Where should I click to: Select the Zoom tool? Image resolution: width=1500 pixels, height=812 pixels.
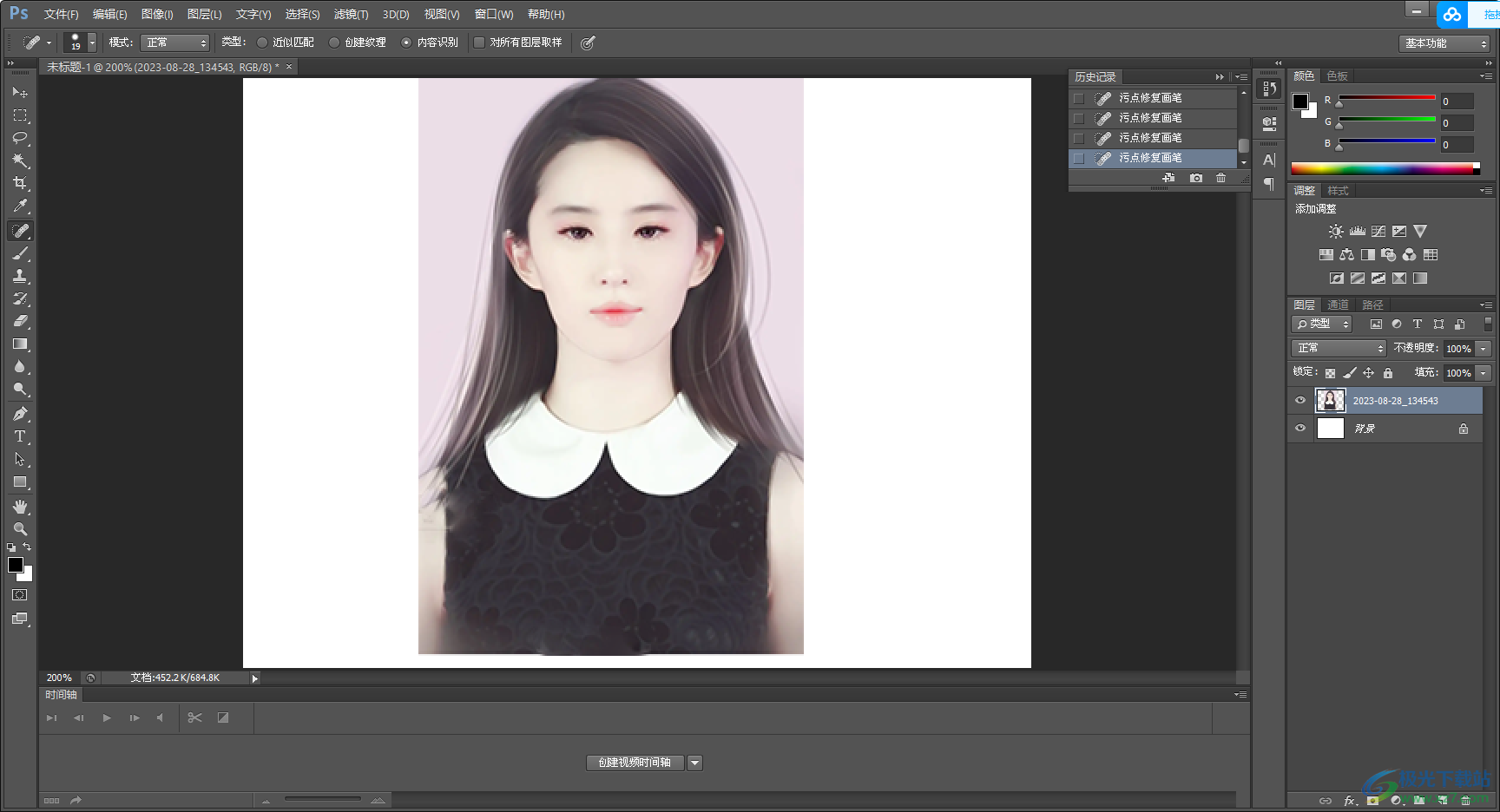coord(20,529)
